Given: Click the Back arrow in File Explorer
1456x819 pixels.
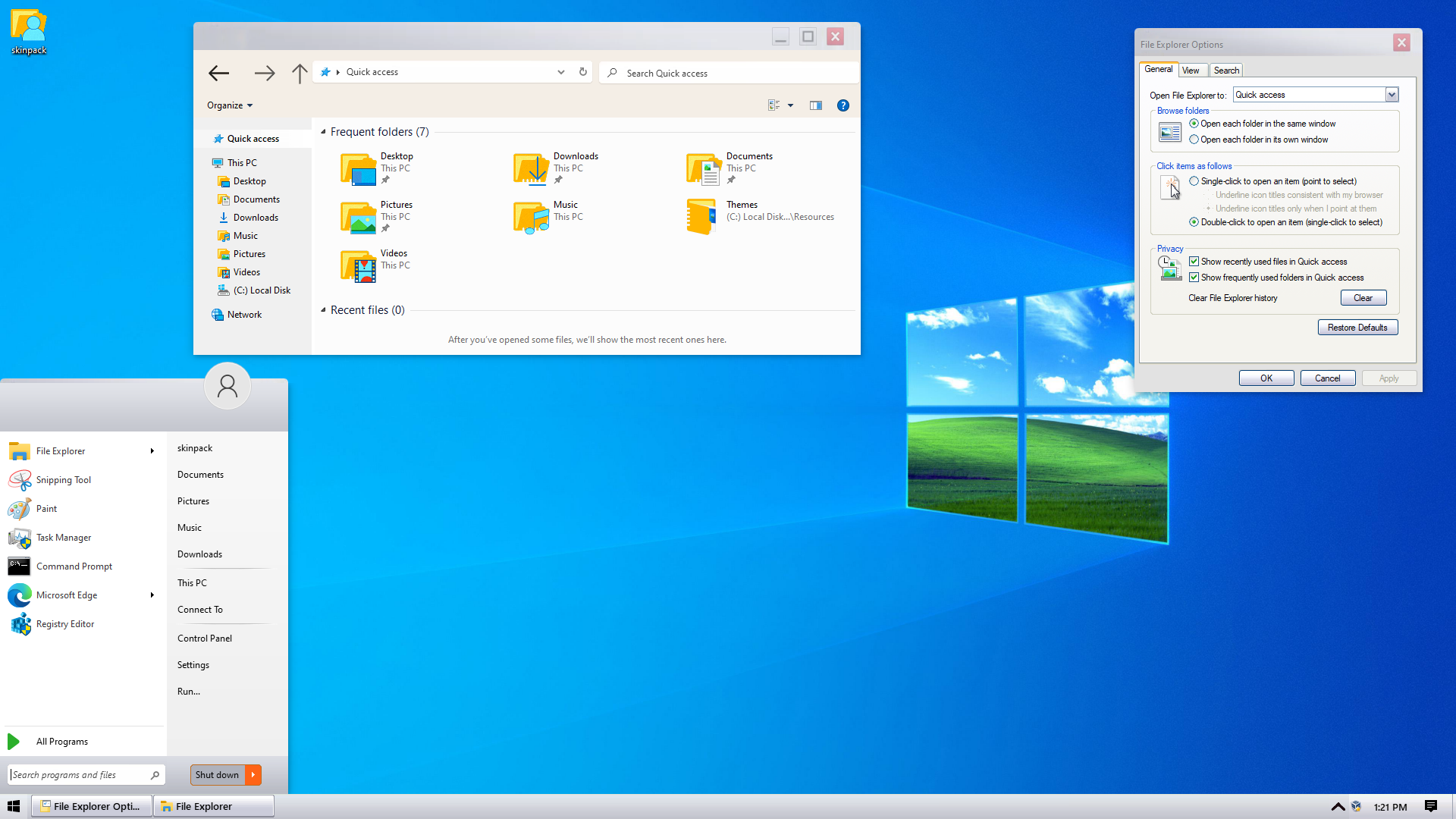Looking at the screenshot, I should [x=218, y=73].
